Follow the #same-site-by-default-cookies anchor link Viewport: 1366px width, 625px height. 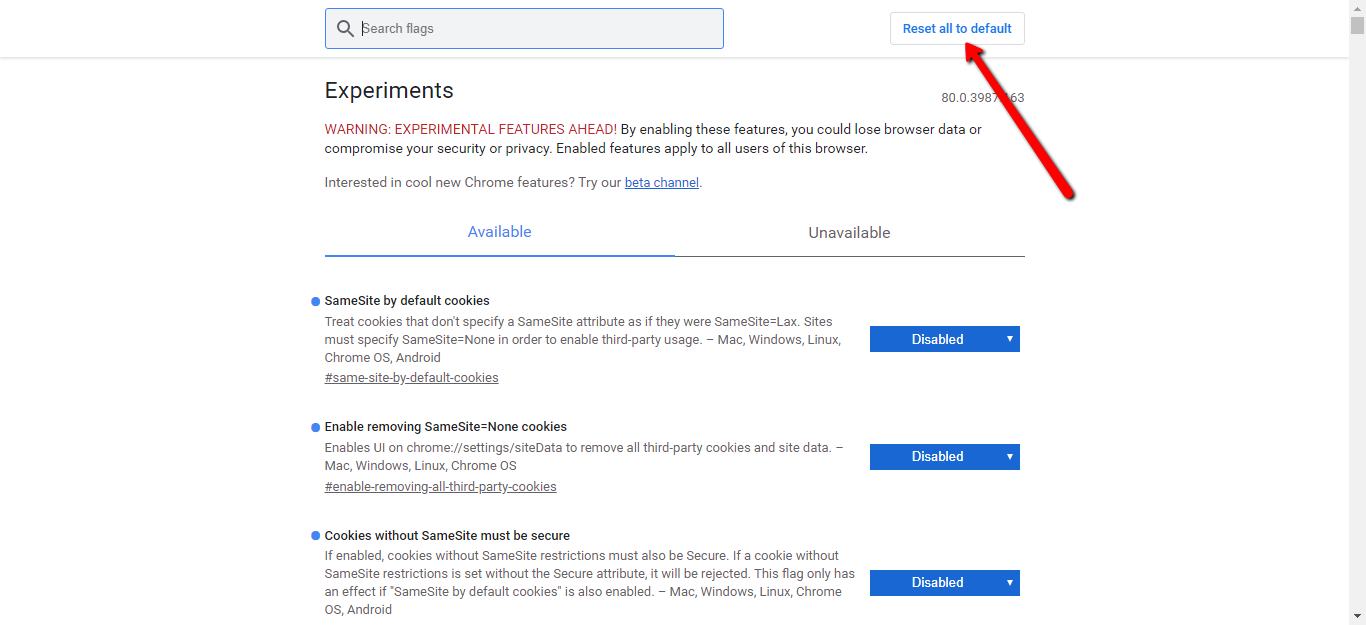tap(411, 378)
